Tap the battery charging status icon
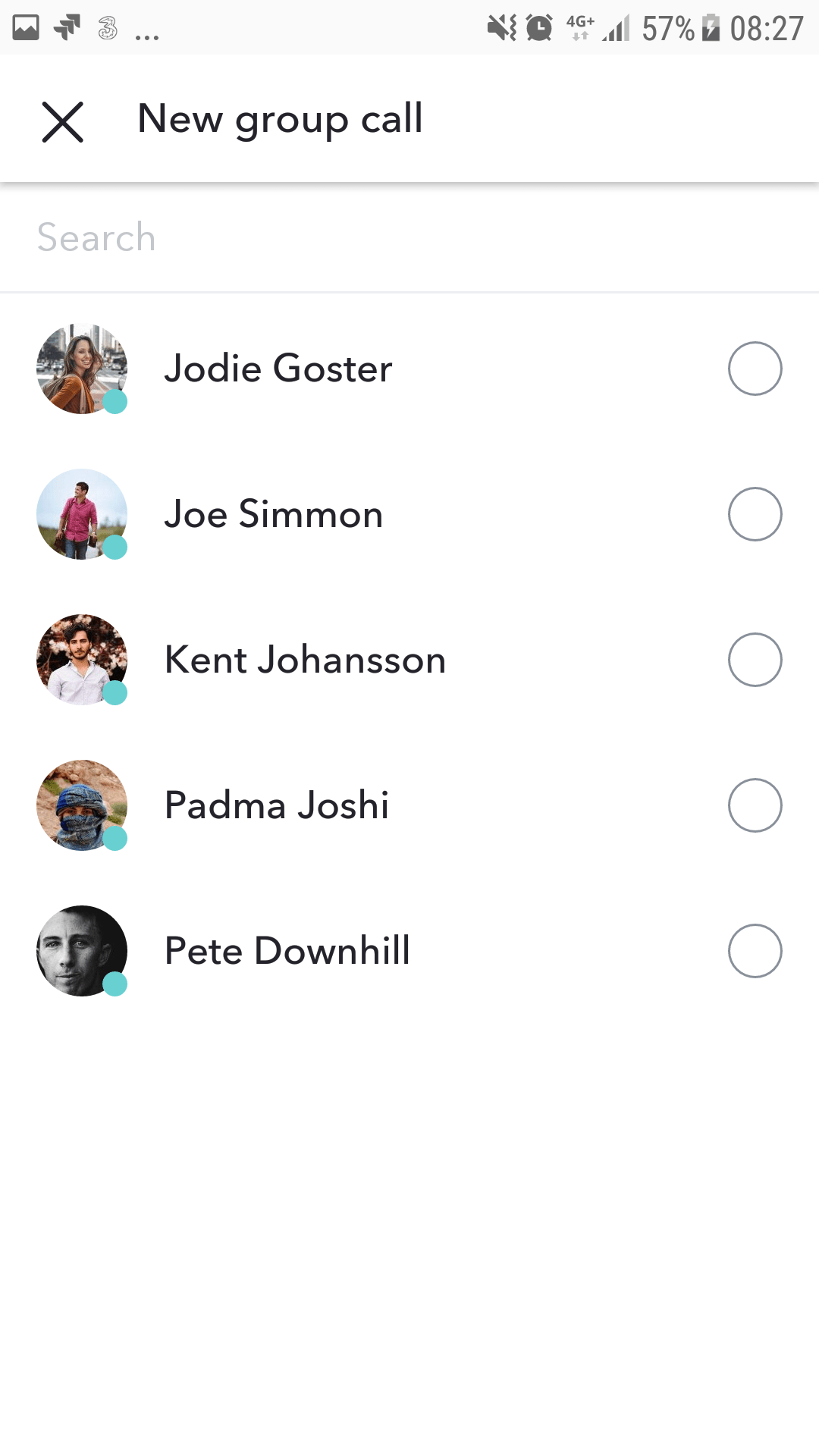This screenshot has width=819, height=1456. 711,29
